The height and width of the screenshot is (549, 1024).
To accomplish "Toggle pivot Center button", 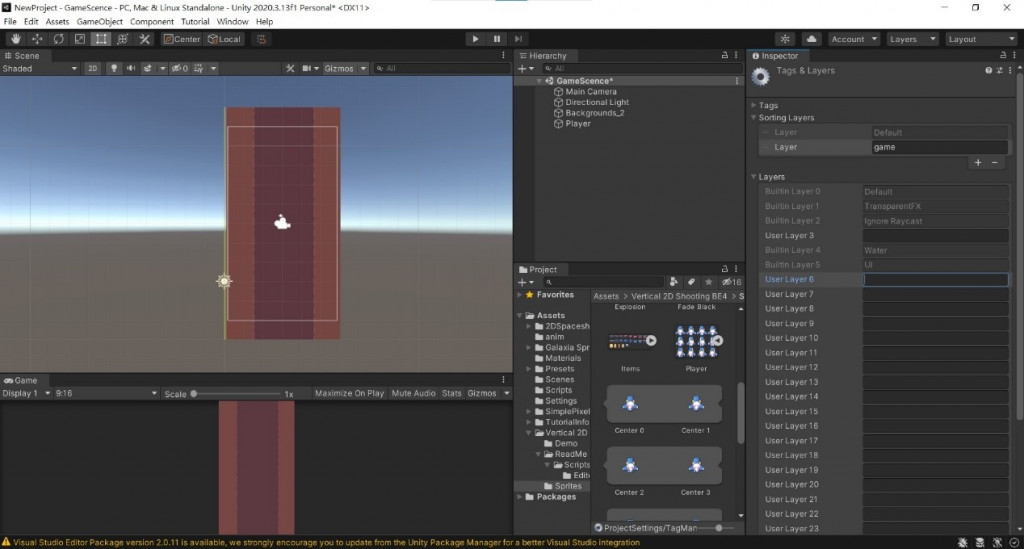I will (182, 39).
